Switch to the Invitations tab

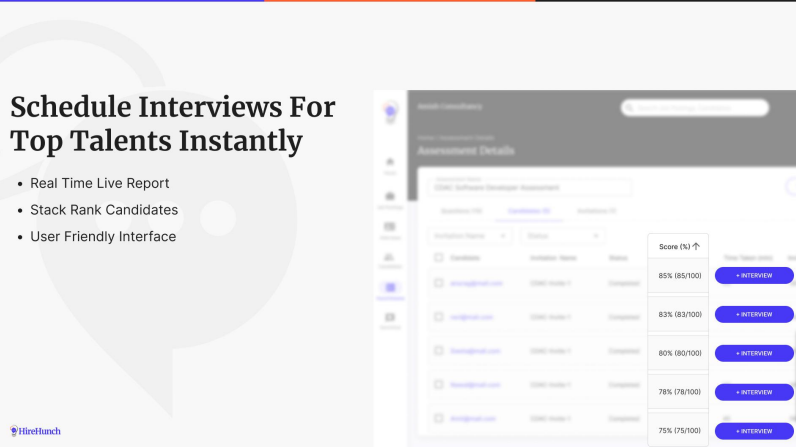click(x=596, y=211)
